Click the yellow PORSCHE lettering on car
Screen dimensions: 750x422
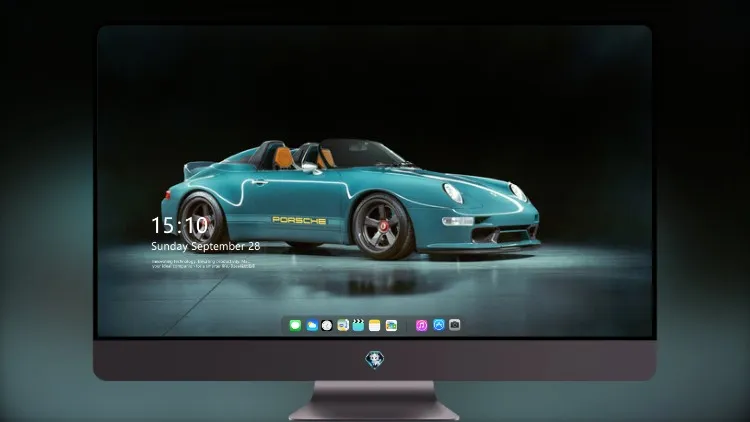pos(299,220)
